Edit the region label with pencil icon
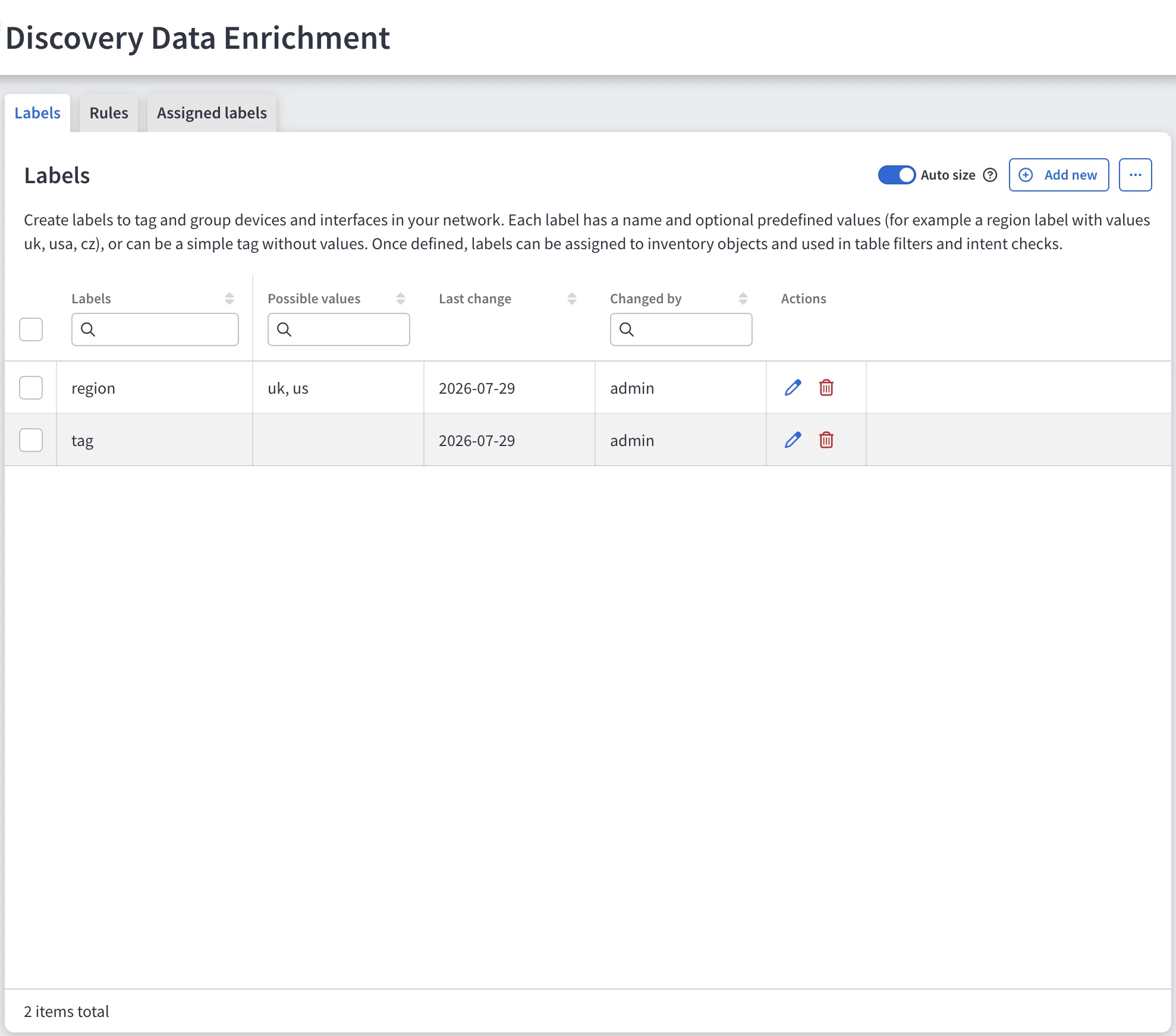Viewport: 1176px width, 1036px height. (793, 388)
